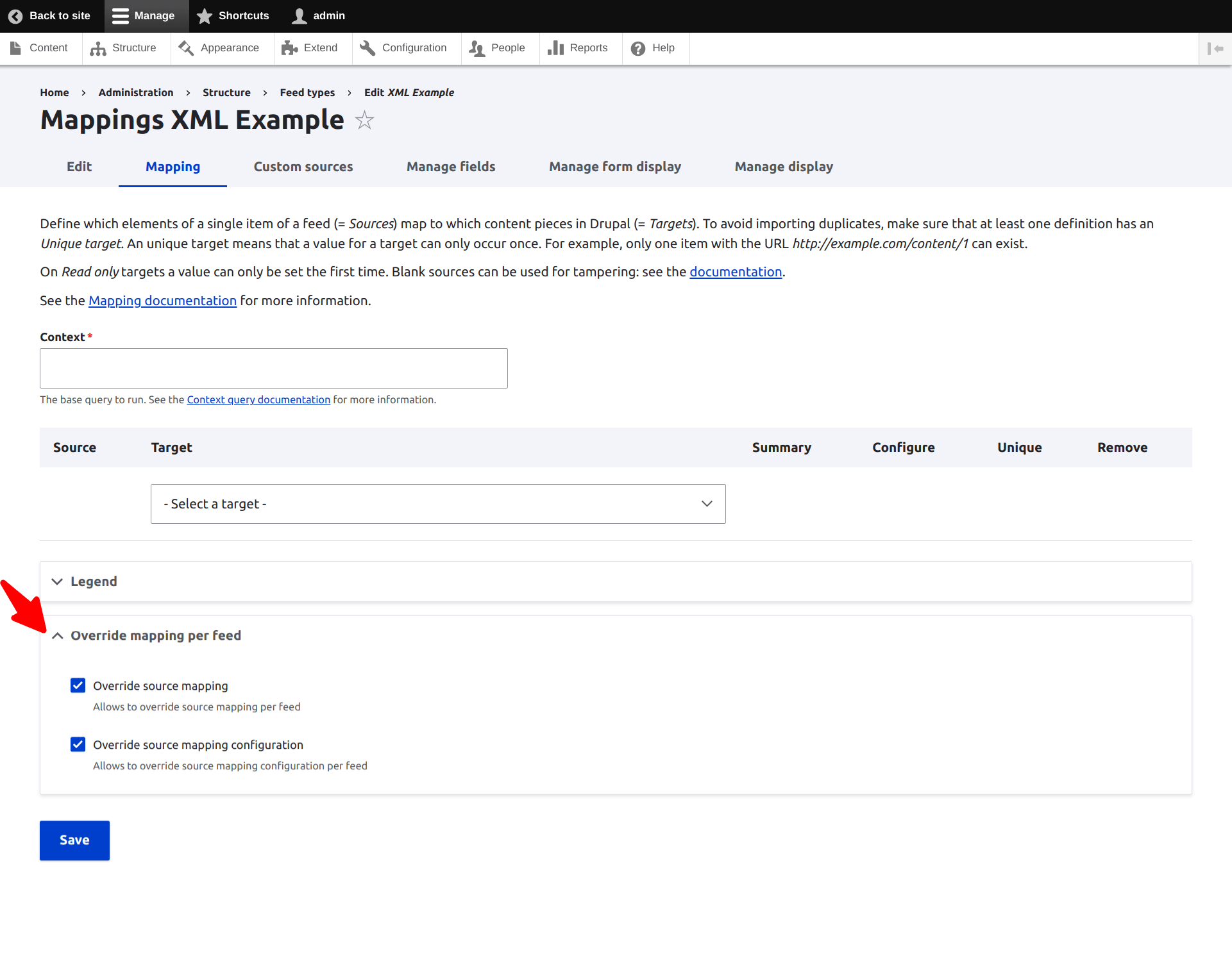Image resolution: width=1232 pixels, height=954 pixels.
Task: Click the Manage hamburger menu icon
Action: click(x=121, y=16)
